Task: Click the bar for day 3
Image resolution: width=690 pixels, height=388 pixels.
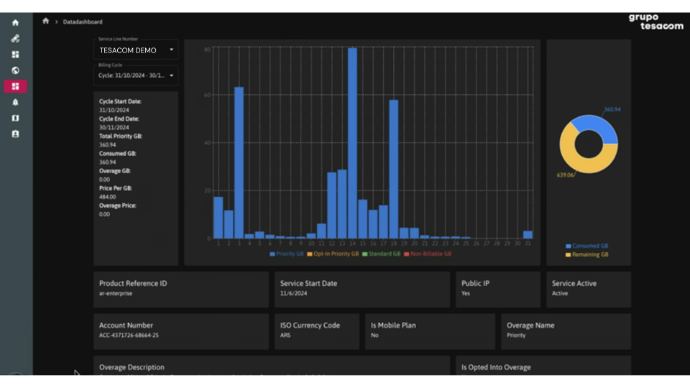Action: [x=239, y=163]
